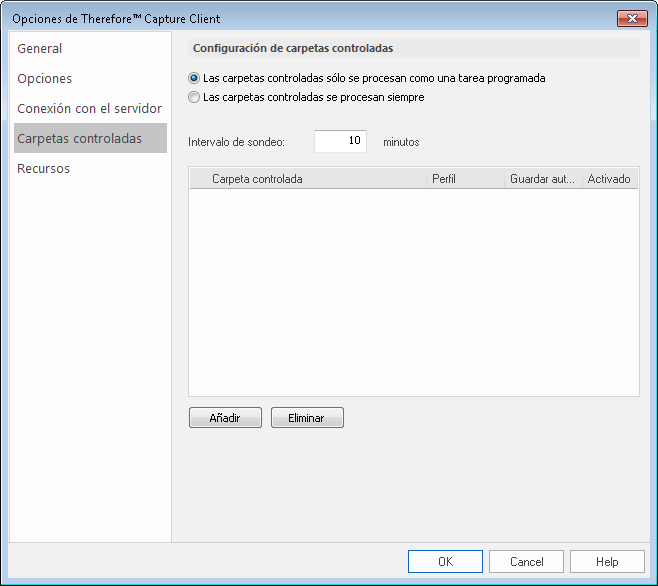Click the polling interval minutes field
Viewport: 658px width, 586px height.
(x=340, y=141)
